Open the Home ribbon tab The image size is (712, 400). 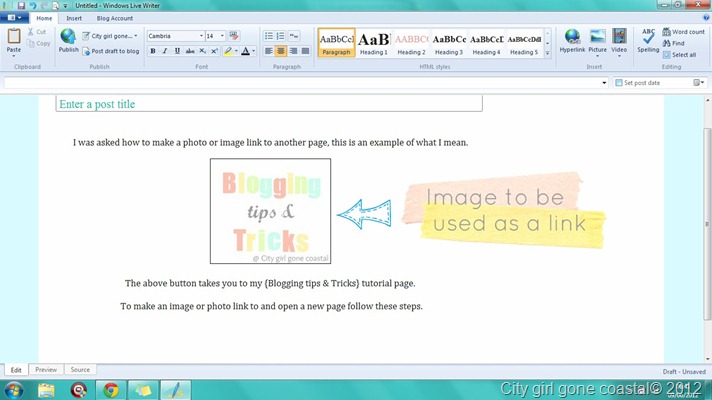point(44,18)
